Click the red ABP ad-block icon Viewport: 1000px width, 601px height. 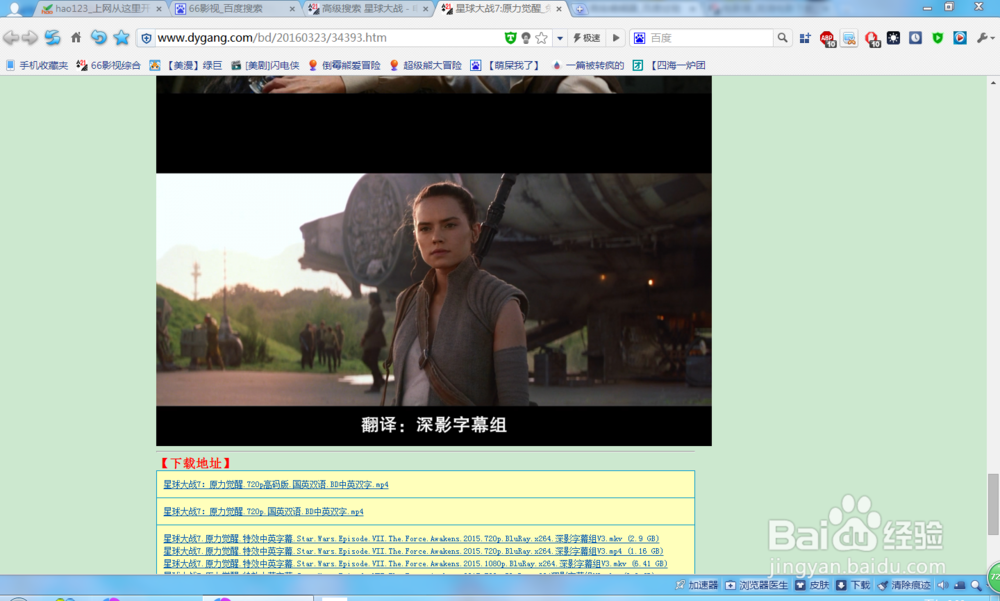click(x=827, y=39)
